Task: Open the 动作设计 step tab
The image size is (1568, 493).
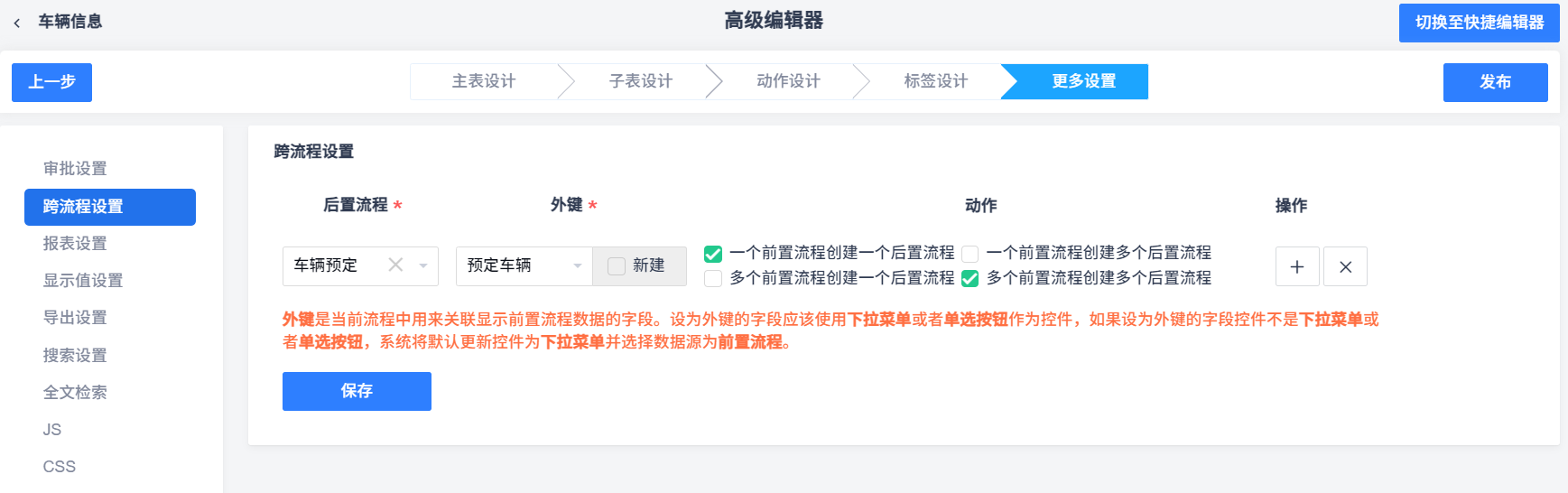Action: (x=788, y=81)
